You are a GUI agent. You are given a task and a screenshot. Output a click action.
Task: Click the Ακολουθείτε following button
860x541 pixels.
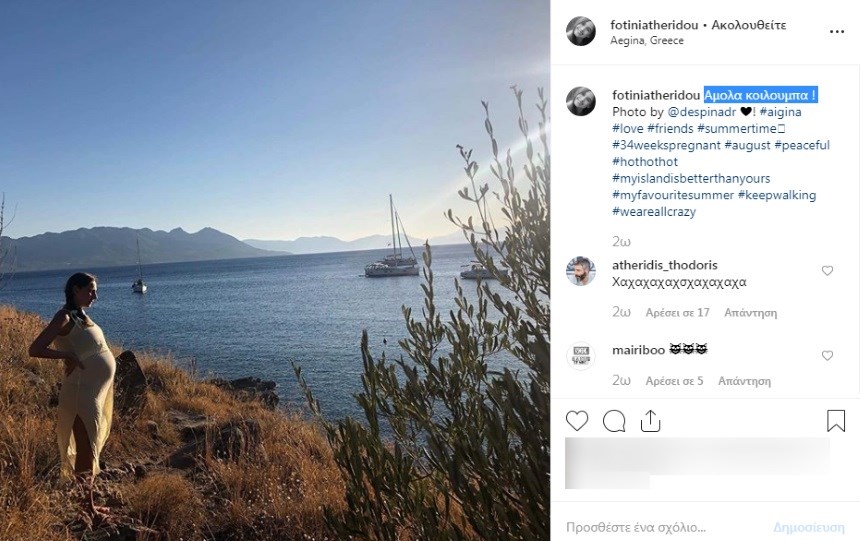tap(749, 25)
